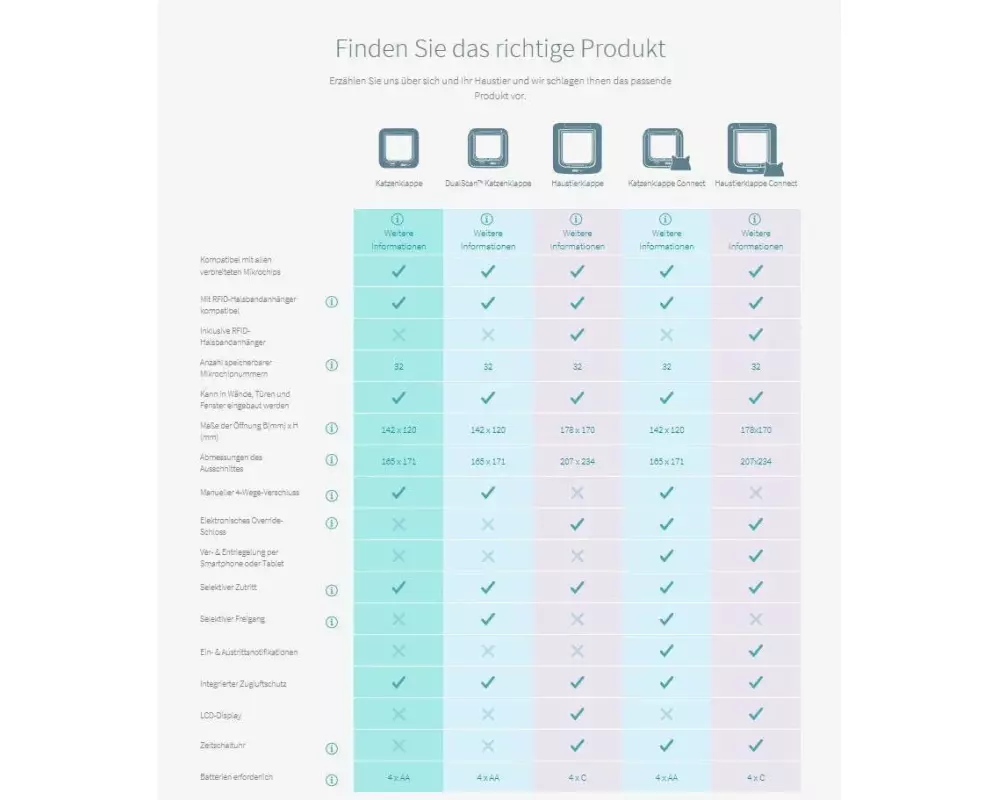Show info for 'Elektronisches Override-Schloss'
1000x800 pixels.
[x=332, y=523]
